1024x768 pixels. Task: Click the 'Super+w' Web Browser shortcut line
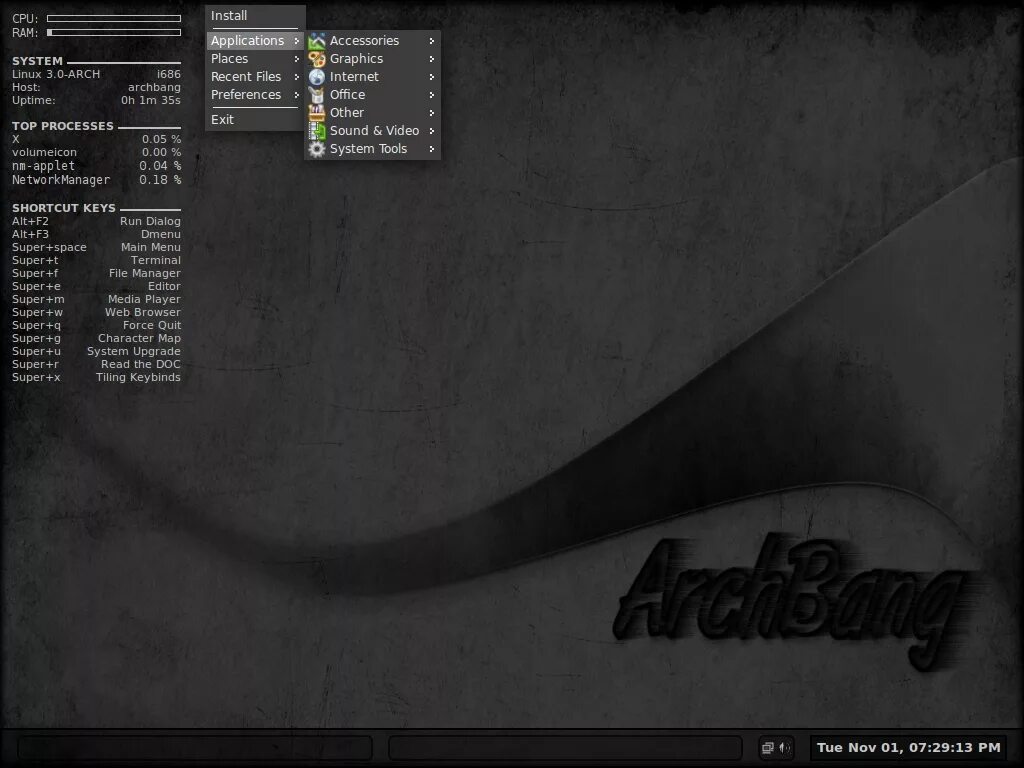tap(96, 313)
